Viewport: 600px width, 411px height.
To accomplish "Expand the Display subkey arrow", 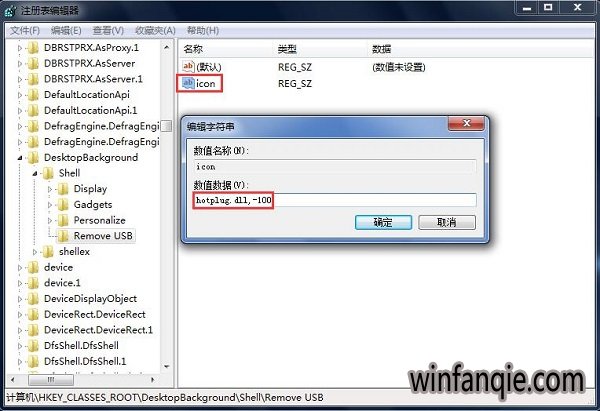I will [50, 189].
